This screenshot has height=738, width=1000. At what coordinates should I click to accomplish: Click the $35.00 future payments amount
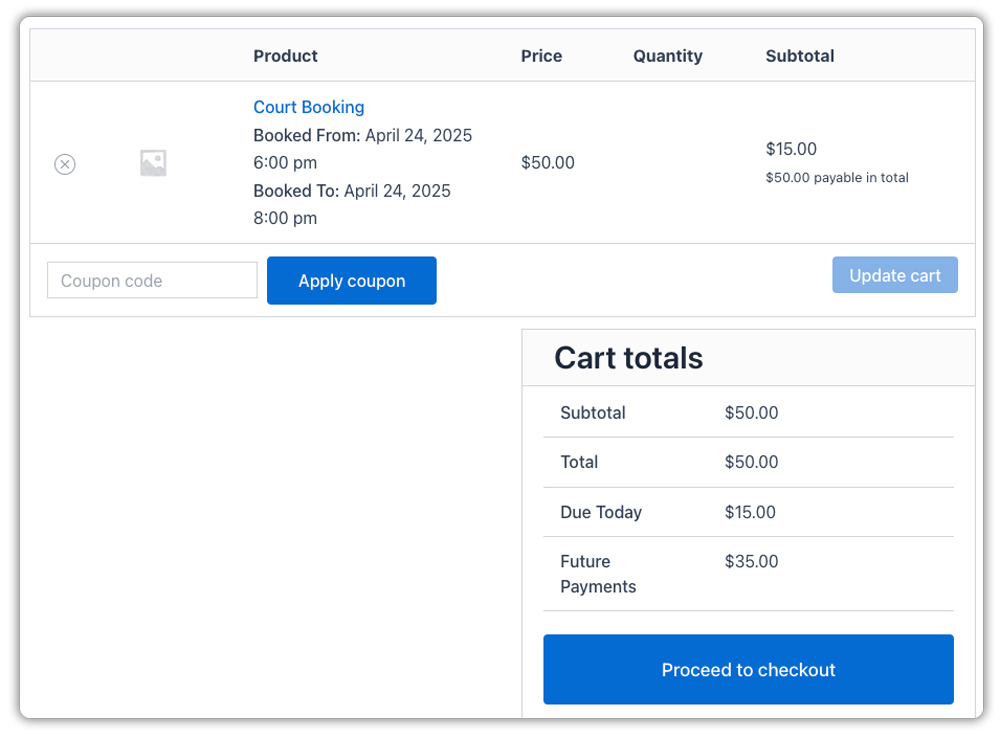click(x=751, y=562)
